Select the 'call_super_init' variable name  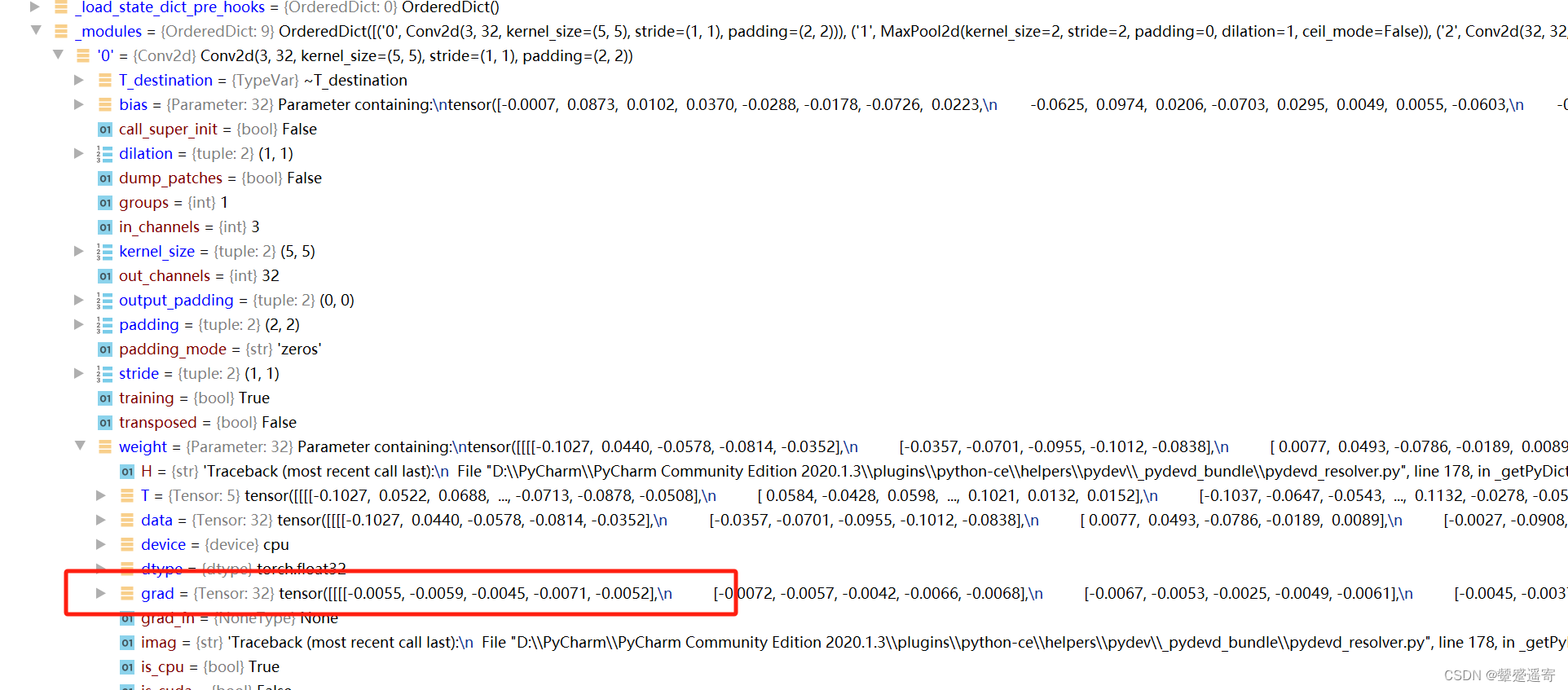coord(168,129)
